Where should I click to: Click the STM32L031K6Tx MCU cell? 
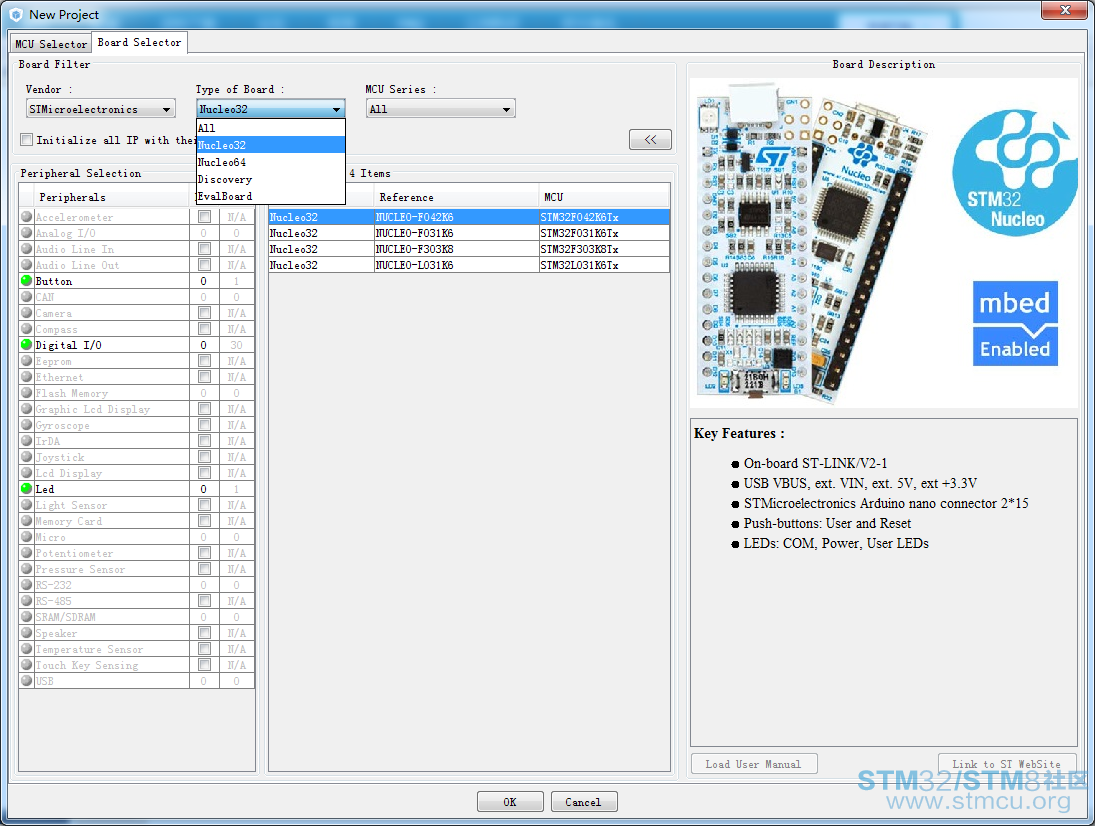(604, 265)
